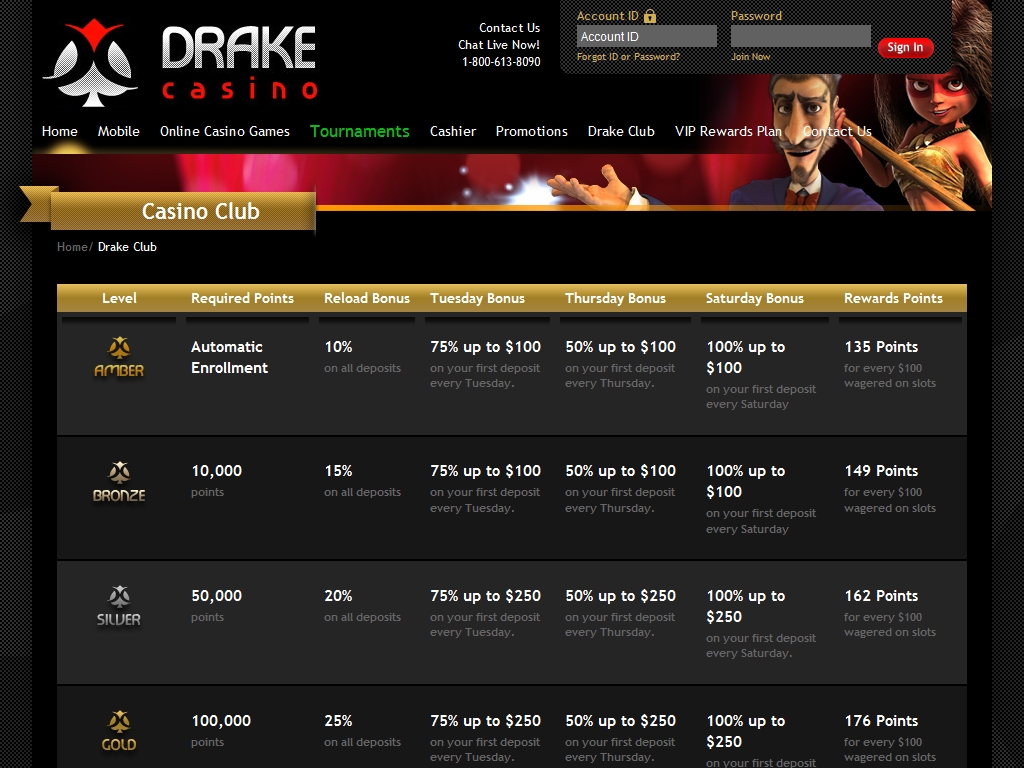The height and width of the screenshot is (768, 1024).
Task: Open the Promotions menu item
Action: point(532,131)
